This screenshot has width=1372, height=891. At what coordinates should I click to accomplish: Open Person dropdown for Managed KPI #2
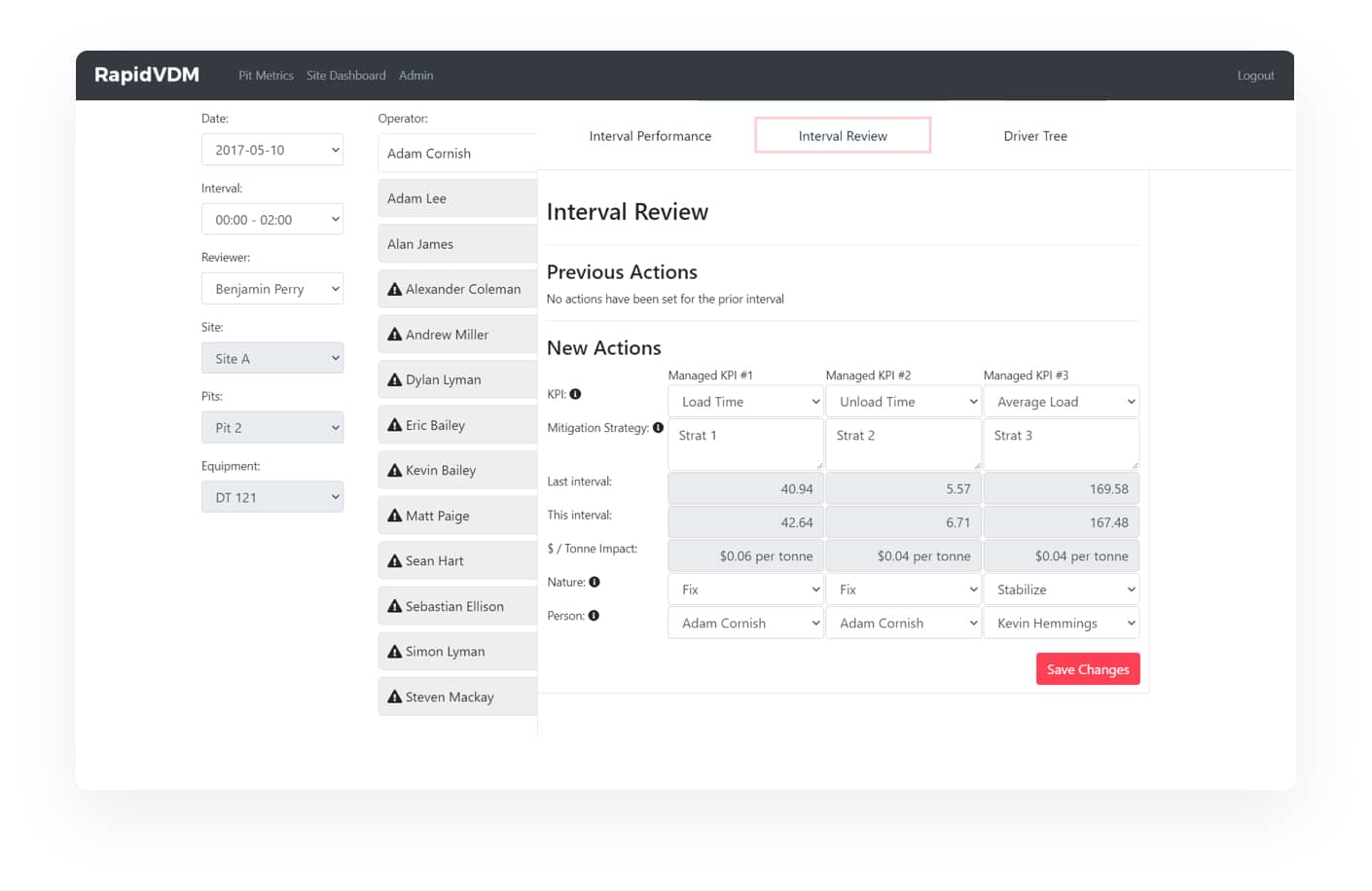pos(903,623)
